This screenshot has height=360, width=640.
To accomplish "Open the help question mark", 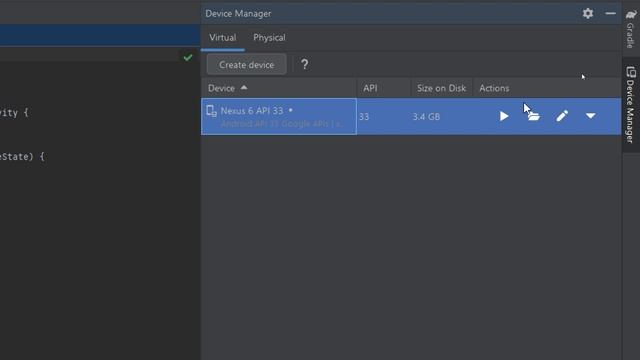I will click(x=304, y=64).
